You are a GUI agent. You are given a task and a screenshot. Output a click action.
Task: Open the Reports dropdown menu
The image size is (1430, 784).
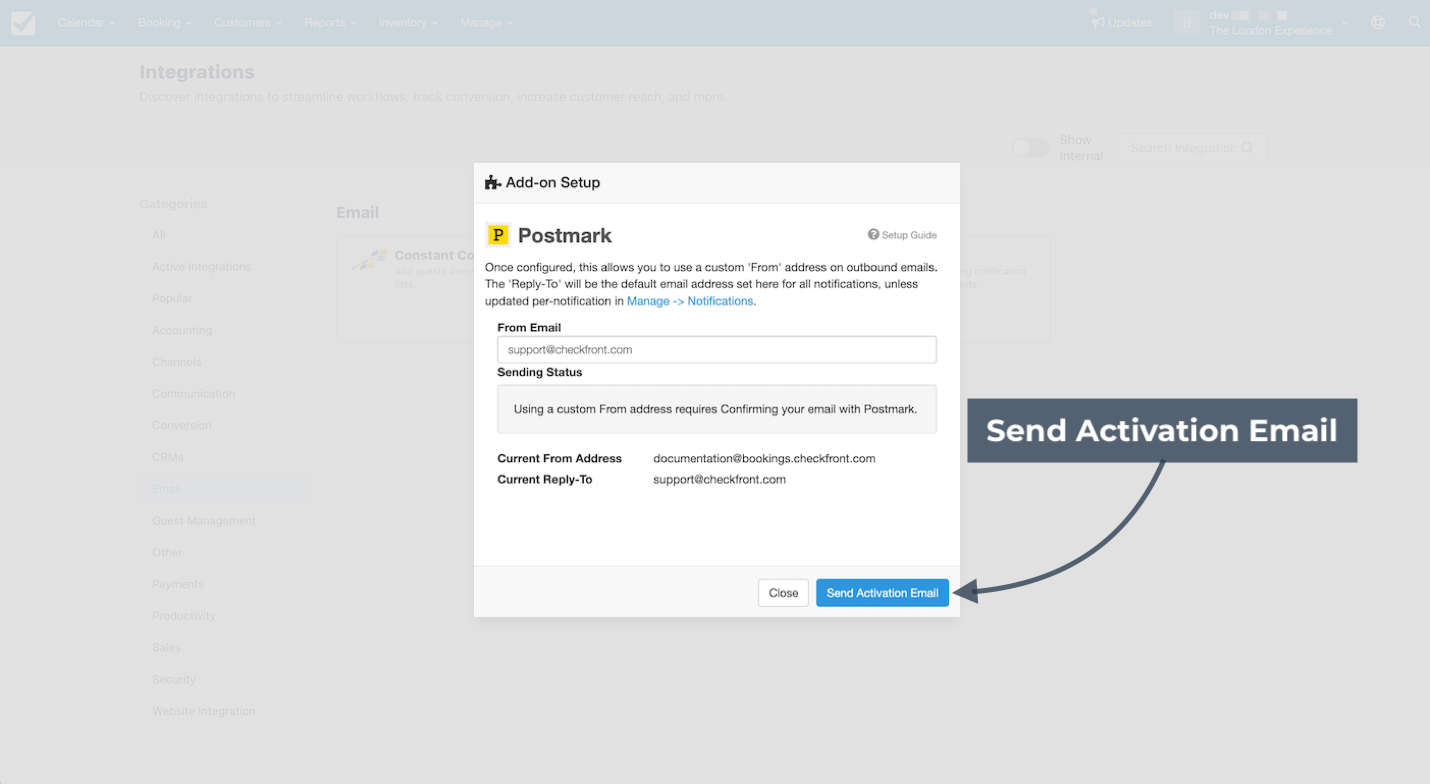(x=330, y=22)
